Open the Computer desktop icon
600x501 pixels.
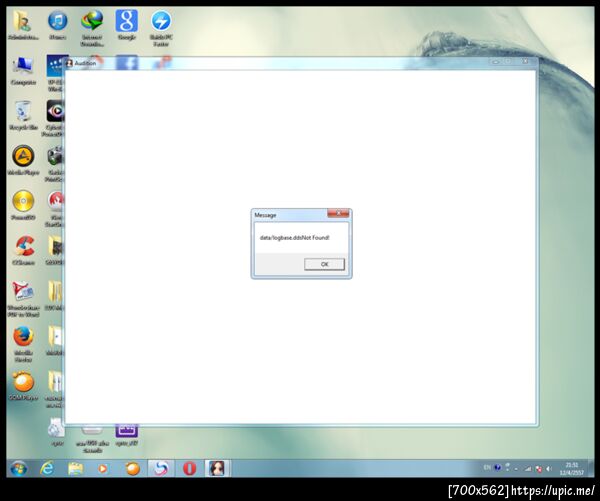23,70
